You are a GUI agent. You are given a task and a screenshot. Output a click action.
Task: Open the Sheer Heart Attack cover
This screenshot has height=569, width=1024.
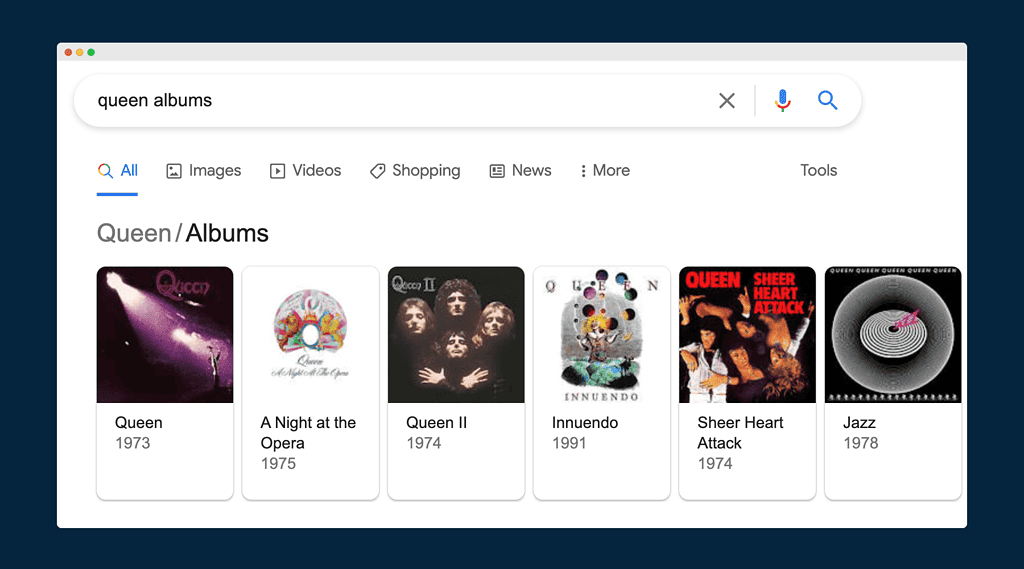(x=747, y=335)
